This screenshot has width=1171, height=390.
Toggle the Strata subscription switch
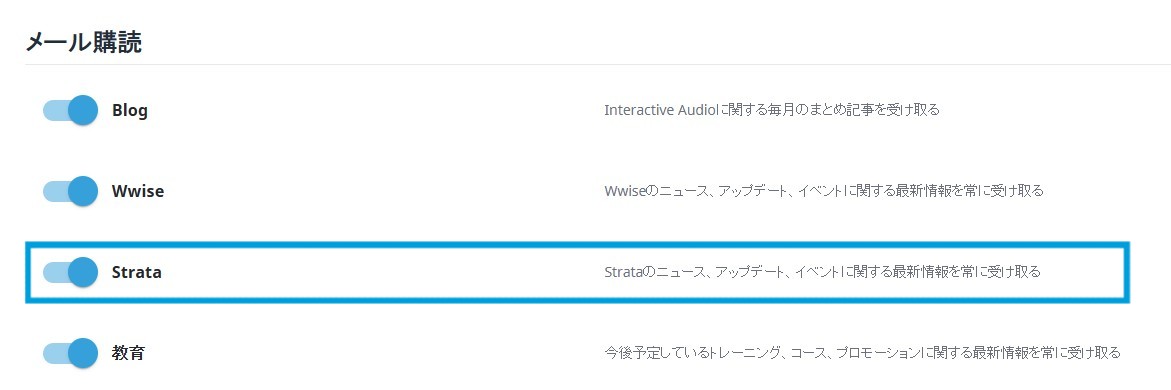[70, 272]
